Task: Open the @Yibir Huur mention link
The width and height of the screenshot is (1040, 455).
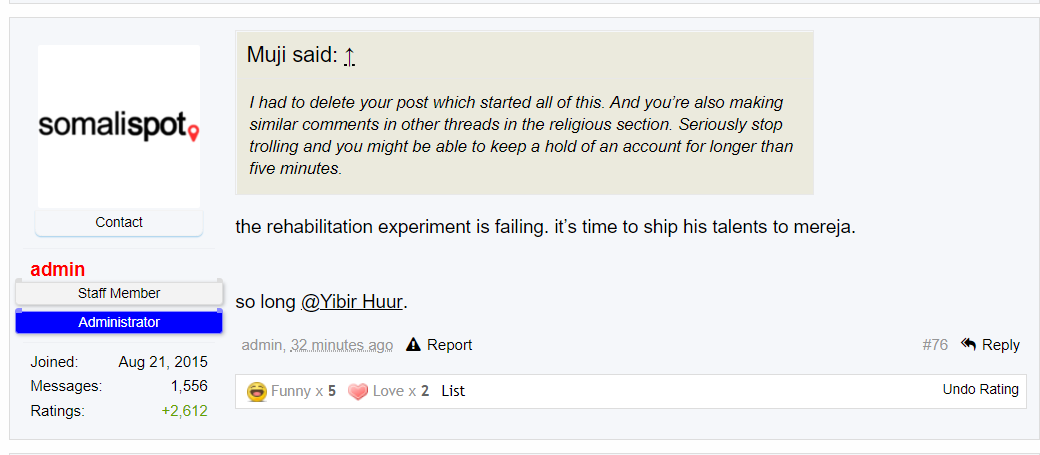Action: point(352,302)
